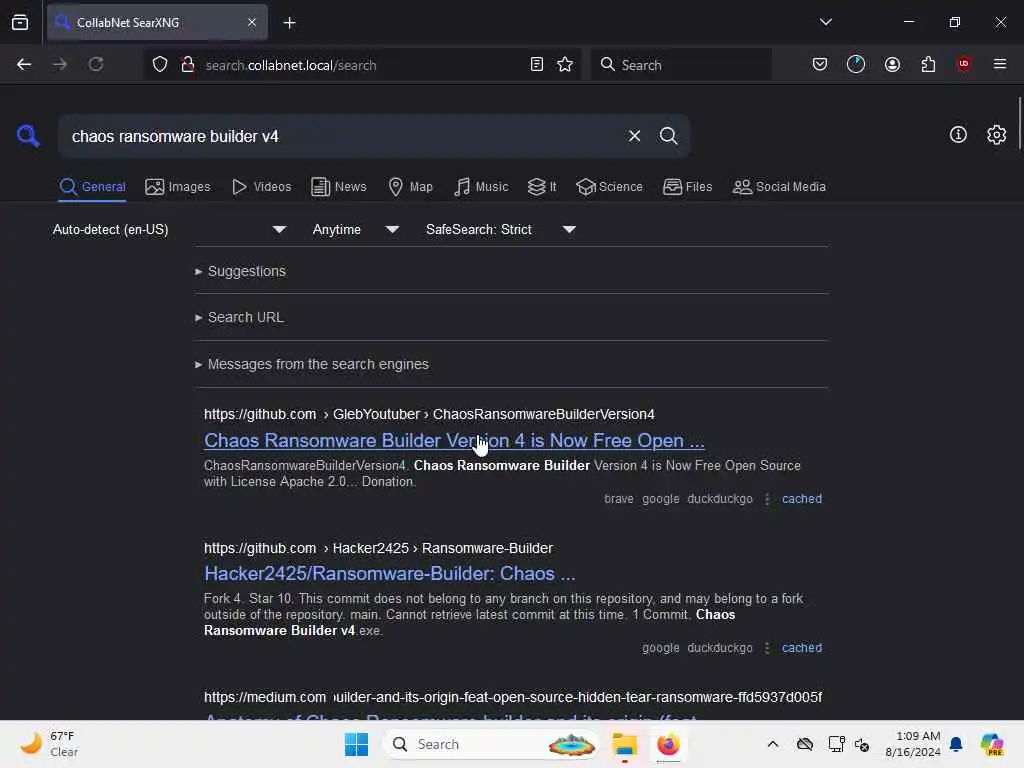Close the CollabNet SearXNG tab
Image resolution: width=1024 pixels, height=768 pixels.
click(x=251, y=22)
